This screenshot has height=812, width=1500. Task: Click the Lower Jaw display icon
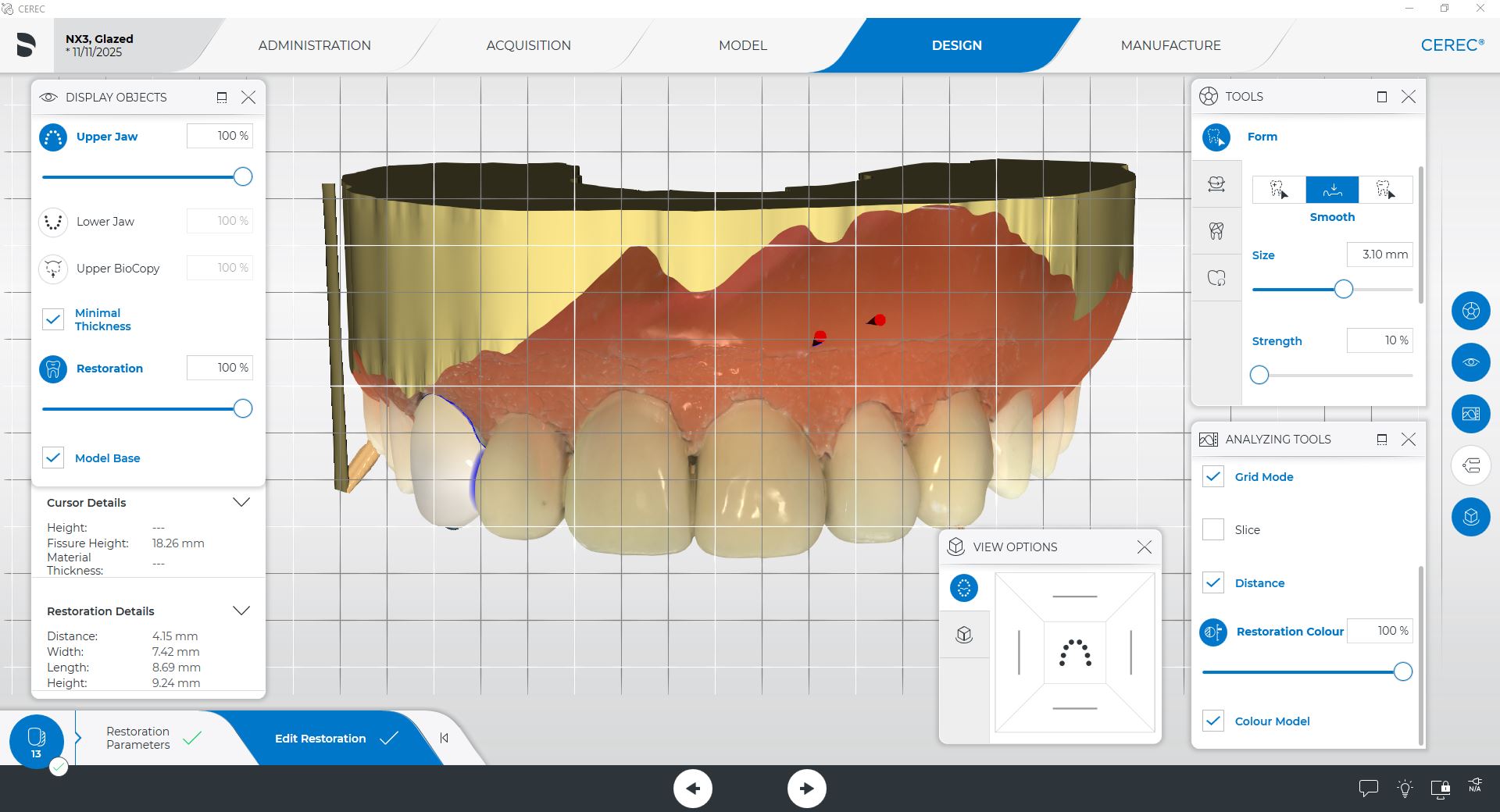click(x=53, y=222)
